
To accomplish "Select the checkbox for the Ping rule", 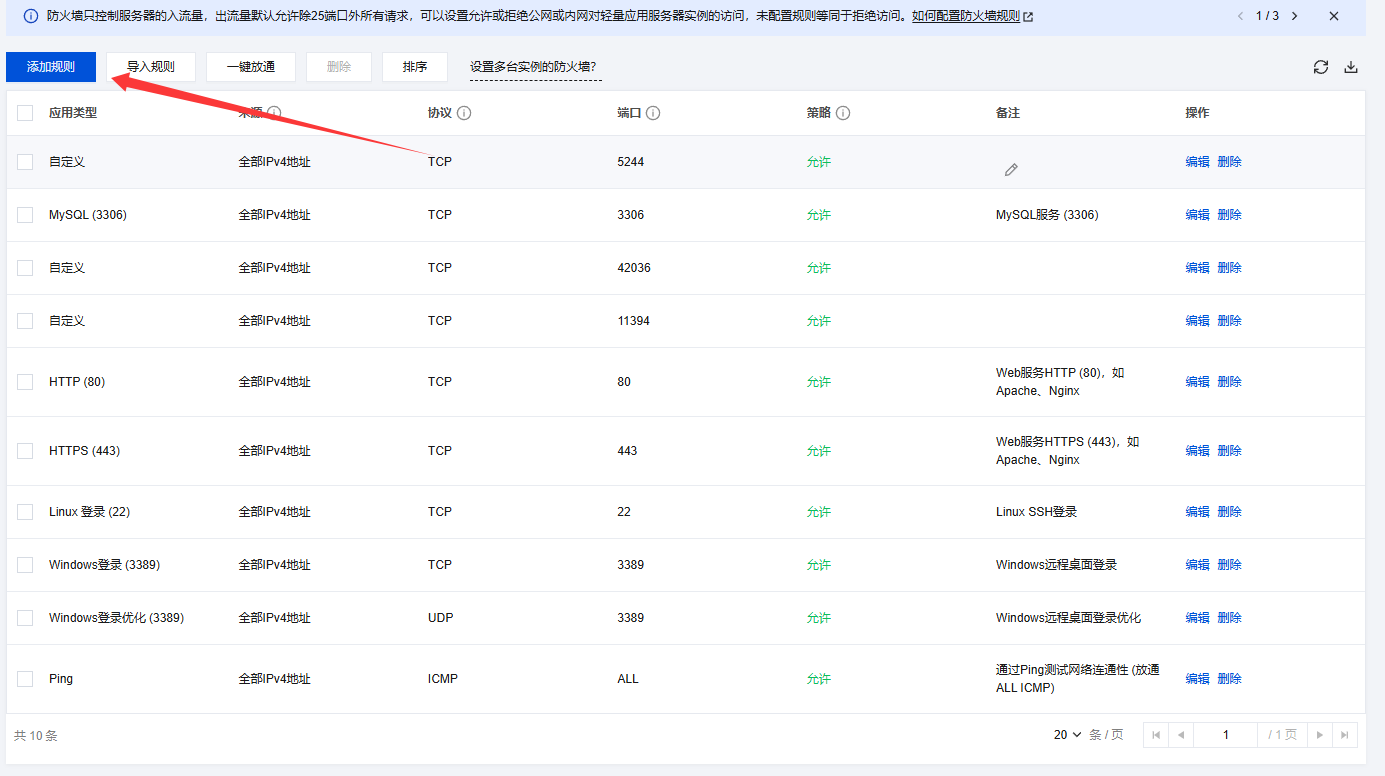I will pos(25,678).
